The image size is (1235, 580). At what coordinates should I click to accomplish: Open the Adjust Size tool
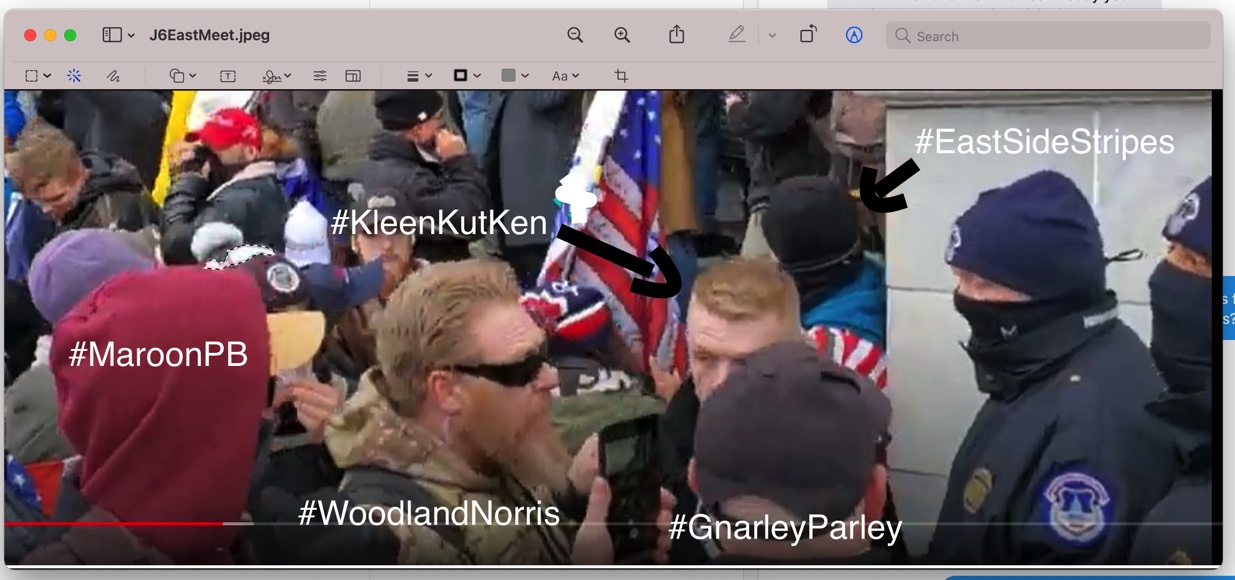(353, 76)
